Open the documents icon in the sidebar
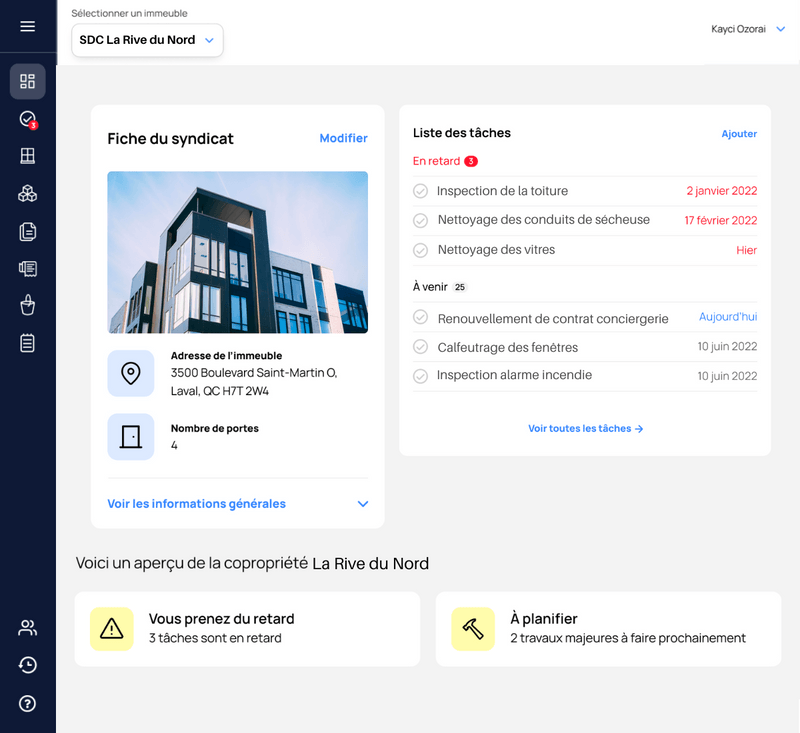 [x=27, y=231]
